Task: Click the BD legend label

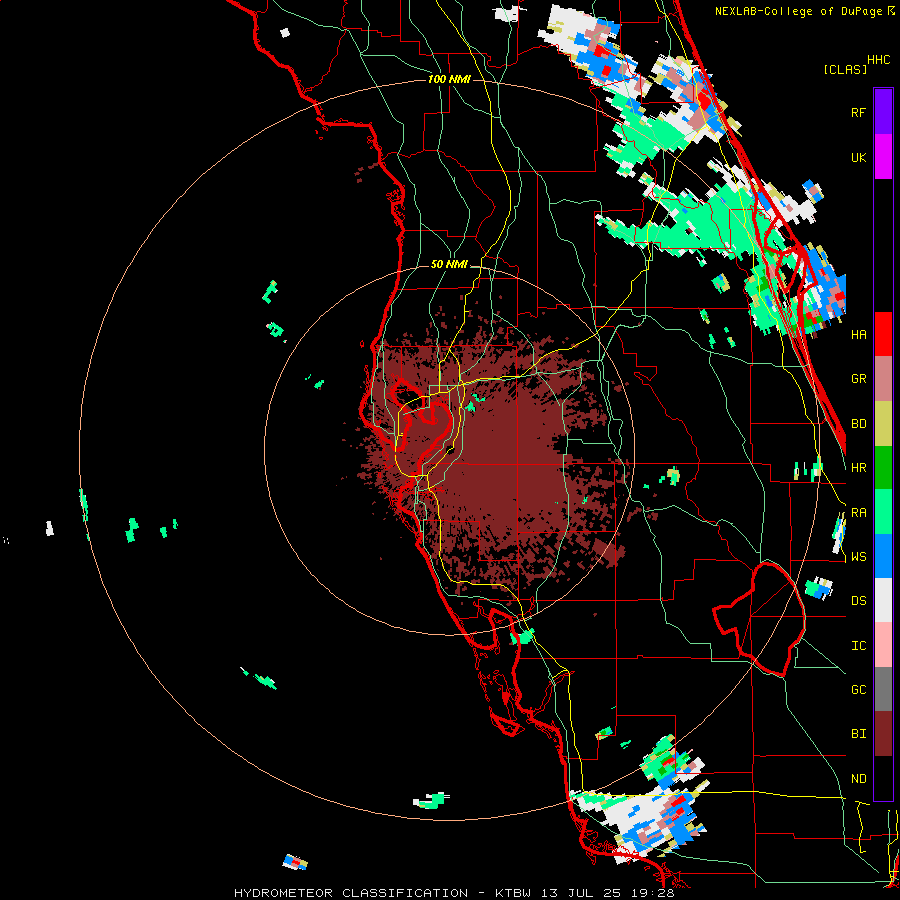Action: pyautogui.click(x=858, y=424)
